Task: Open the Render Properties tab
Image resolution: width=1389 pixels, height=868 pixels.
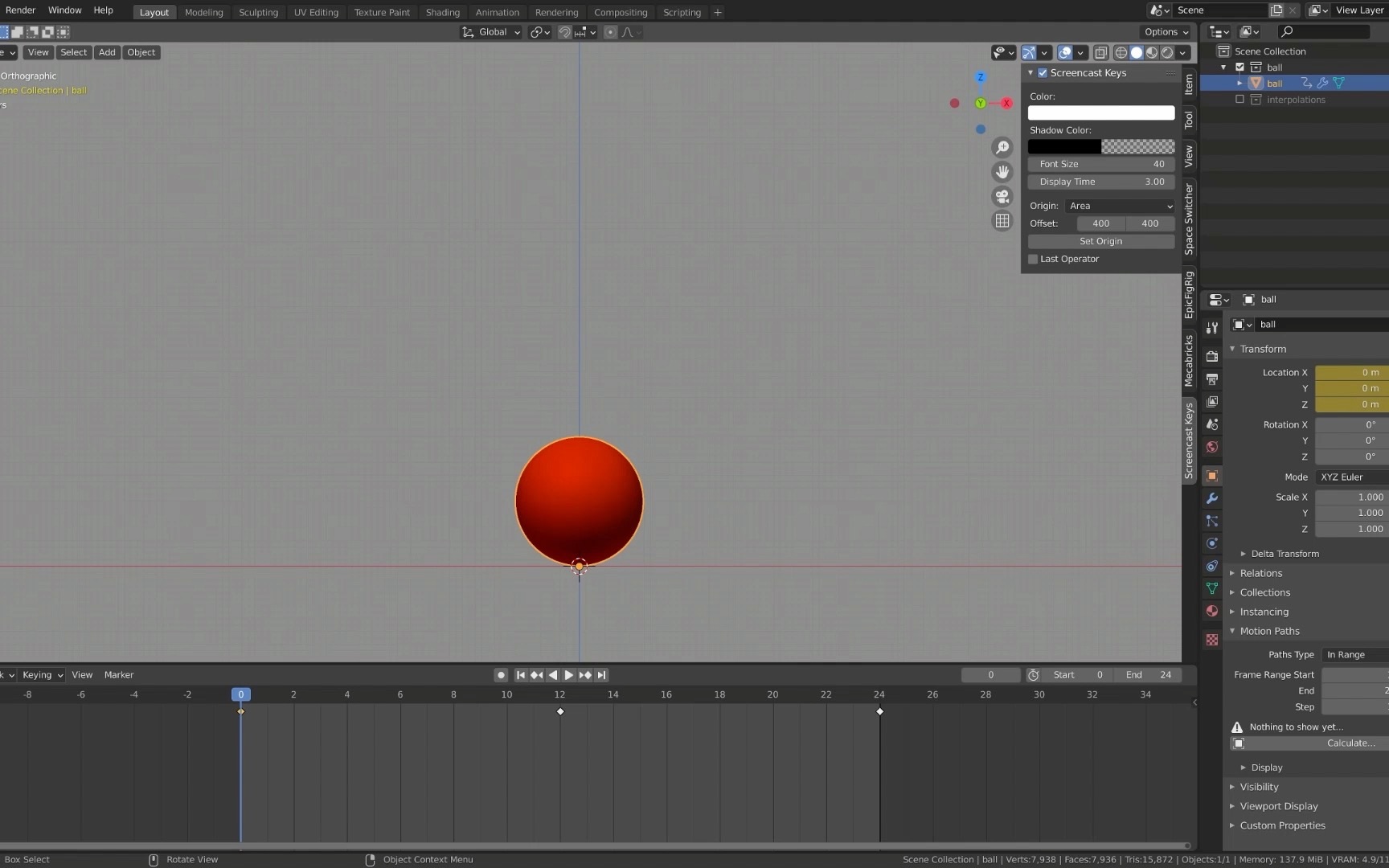Action: (1211, 357)
